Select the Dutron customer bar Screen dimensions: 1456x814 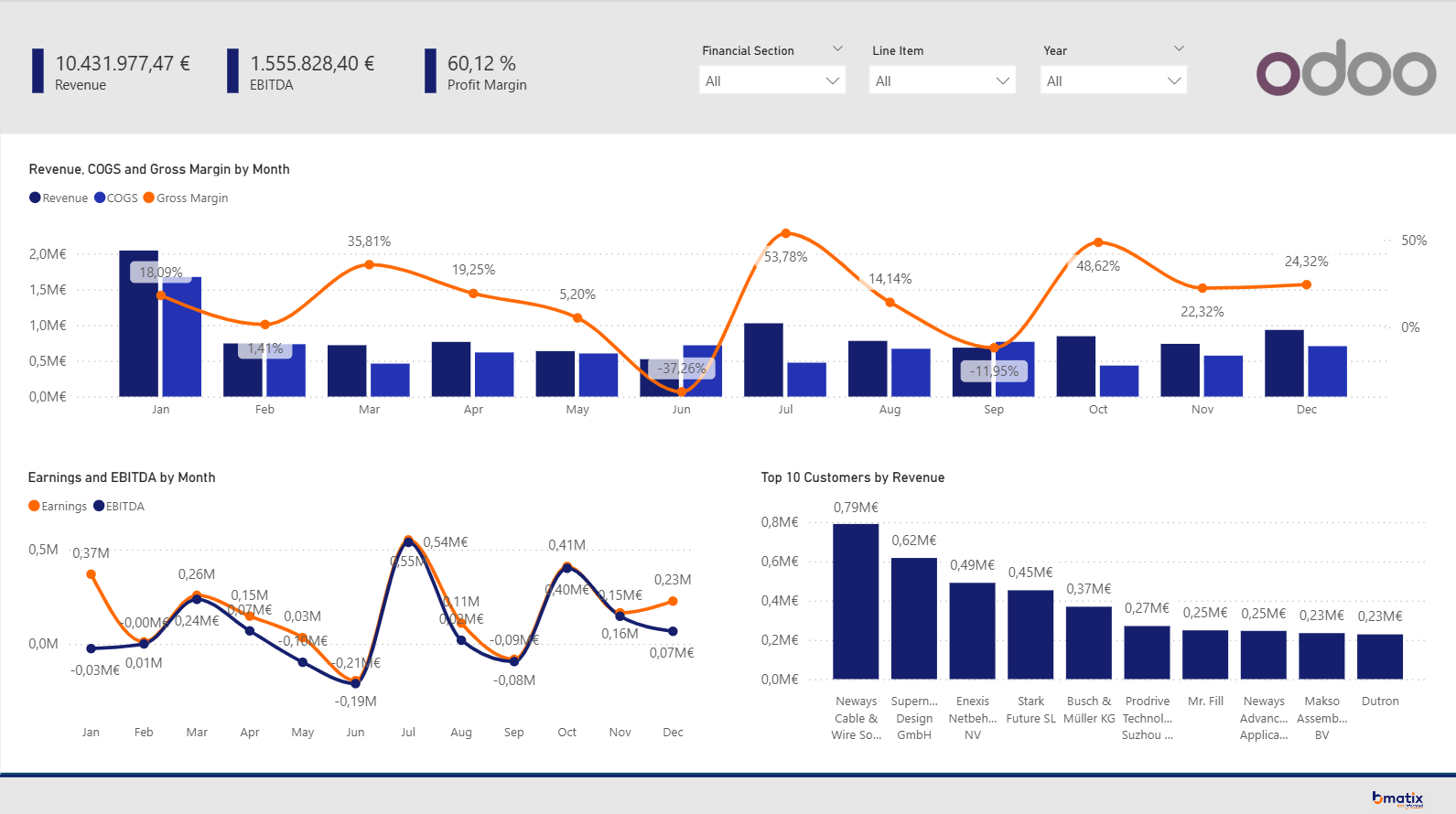(x=1380, y=657)
